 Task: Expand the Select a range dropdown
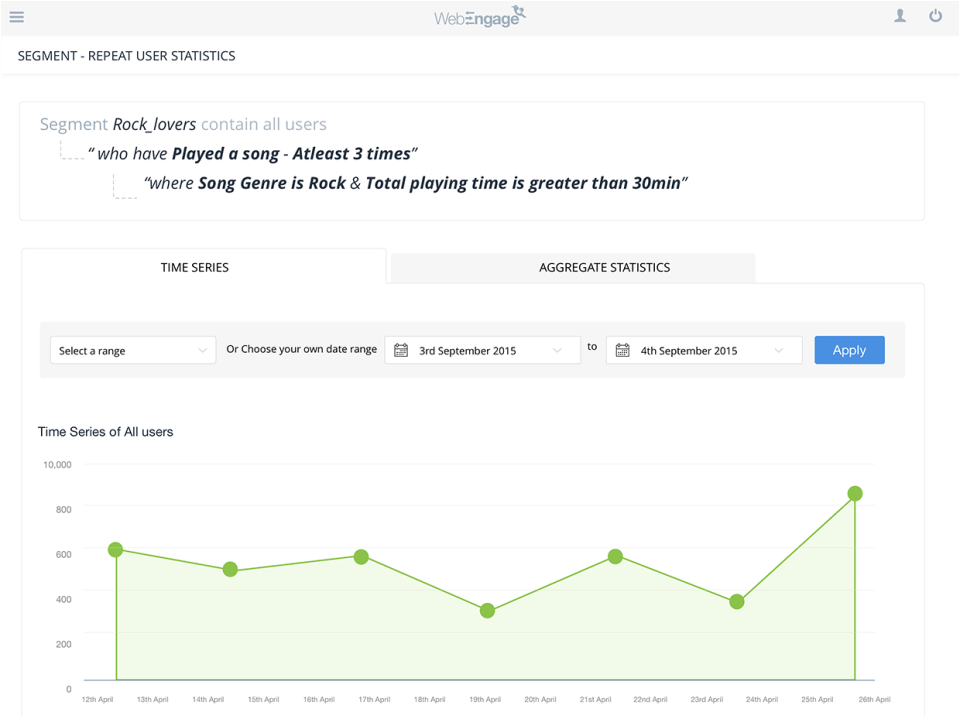pos(133,350)
